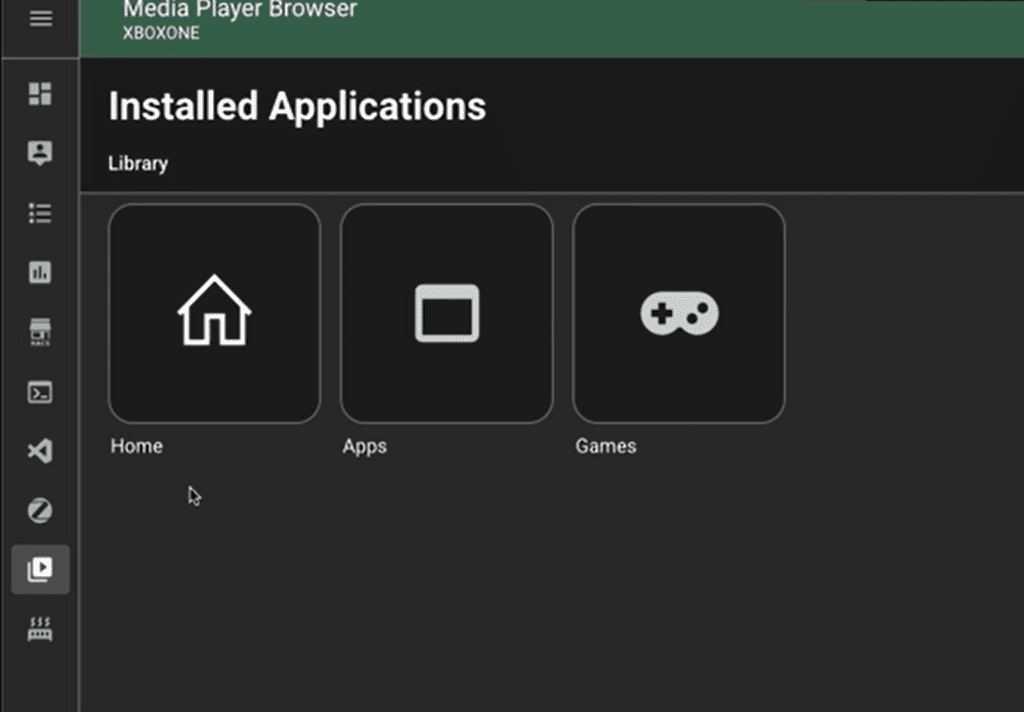1024x712 pixels.
Task: Click the Apps label text
Action: click(364, 446)
